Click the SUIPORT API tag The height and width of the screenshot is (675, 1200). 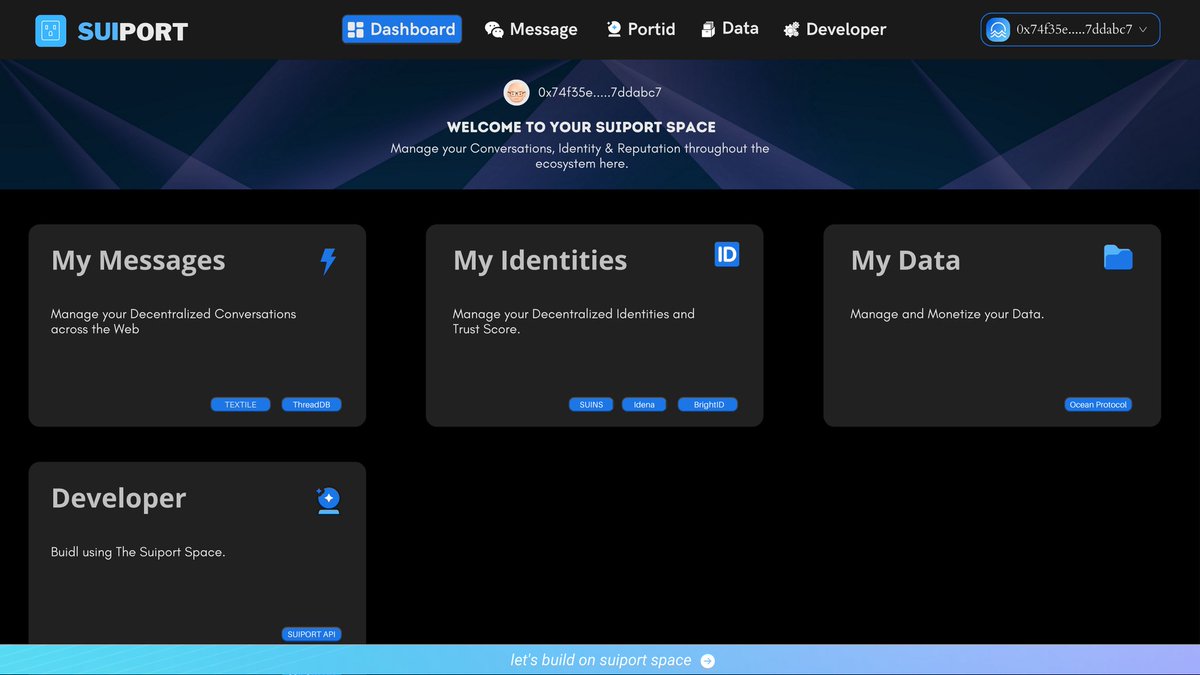(x=312, y=634)
